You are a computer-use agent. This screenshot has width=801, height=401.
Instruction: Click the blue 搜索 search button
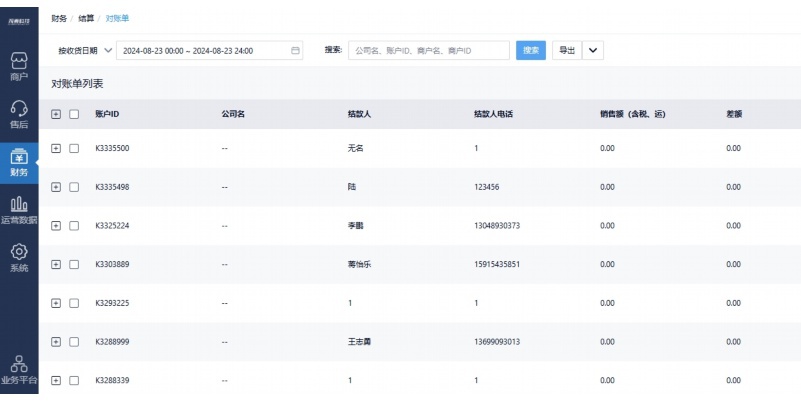tap(531, 50)
